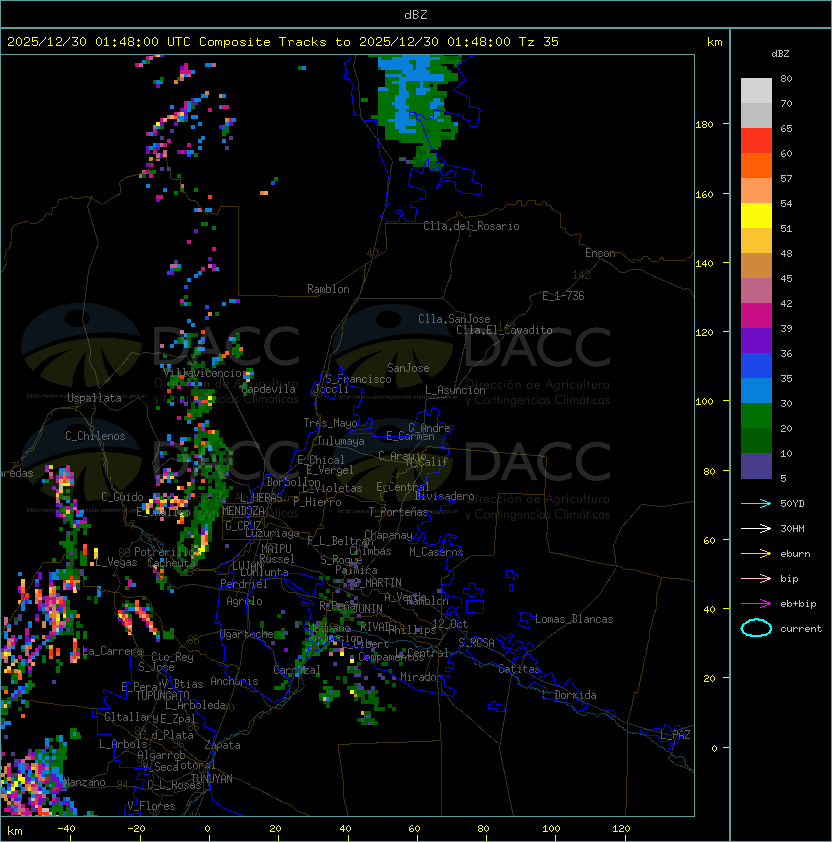Click the Catitas place label
Viewport: 832px width, 842px height.
[x=519, y=669]
